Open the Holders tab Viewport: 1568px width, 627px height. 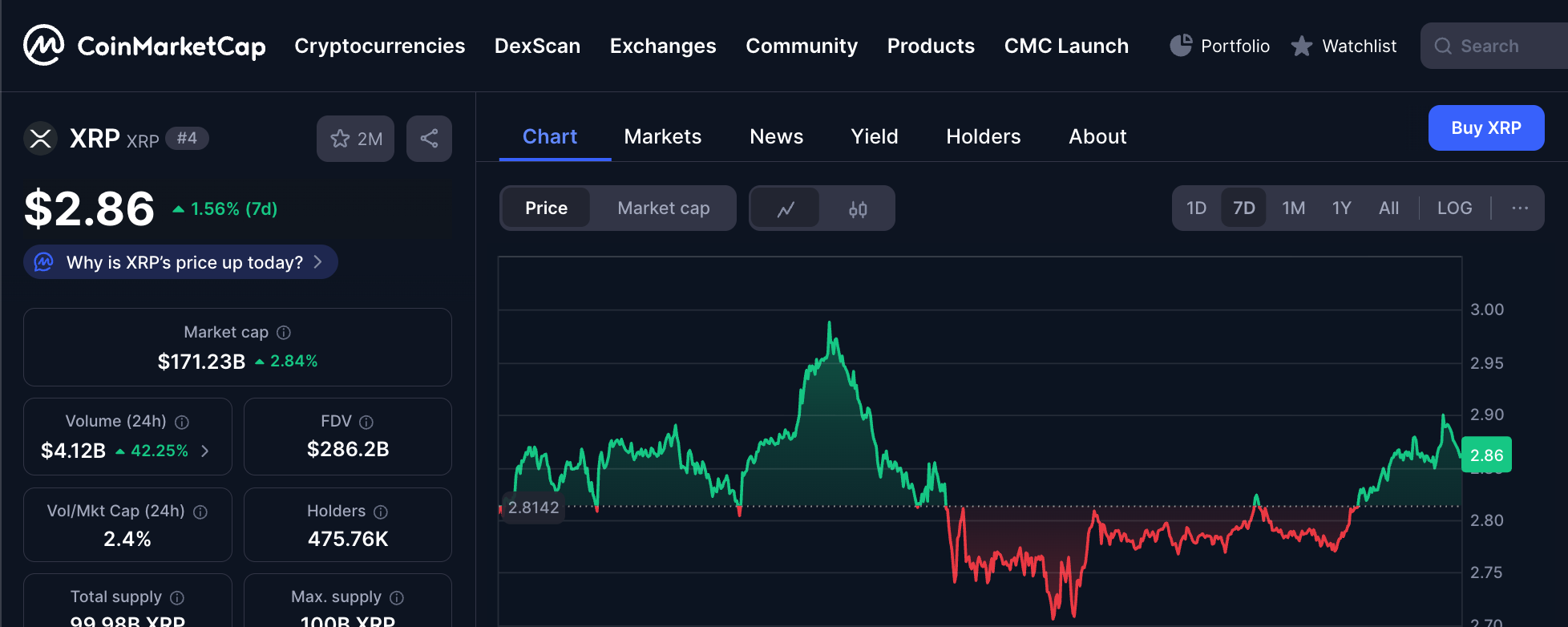tap(983, 136)
